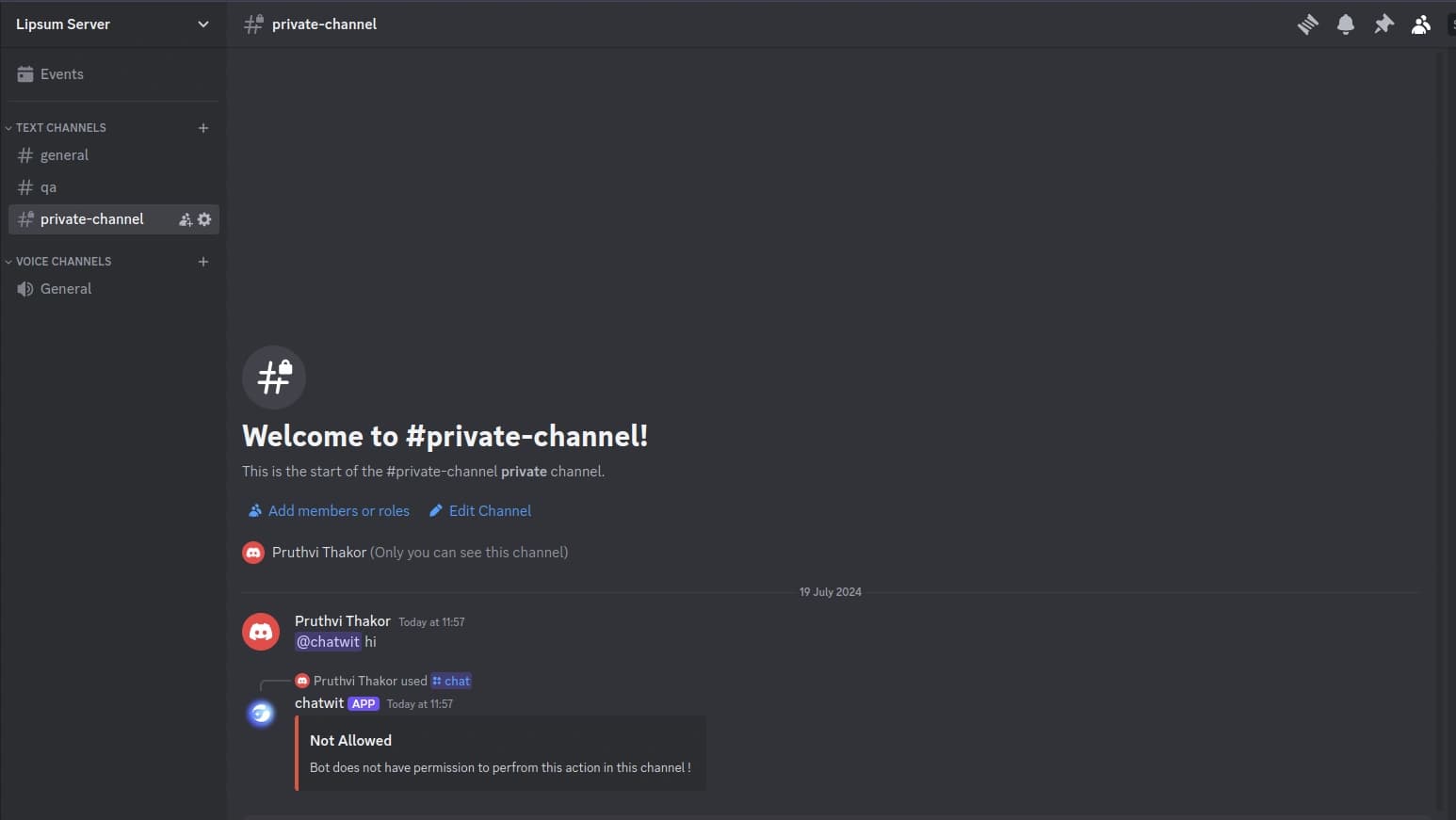
Task: Click the APP badge beside chatwit
Action: pos(364,704)
